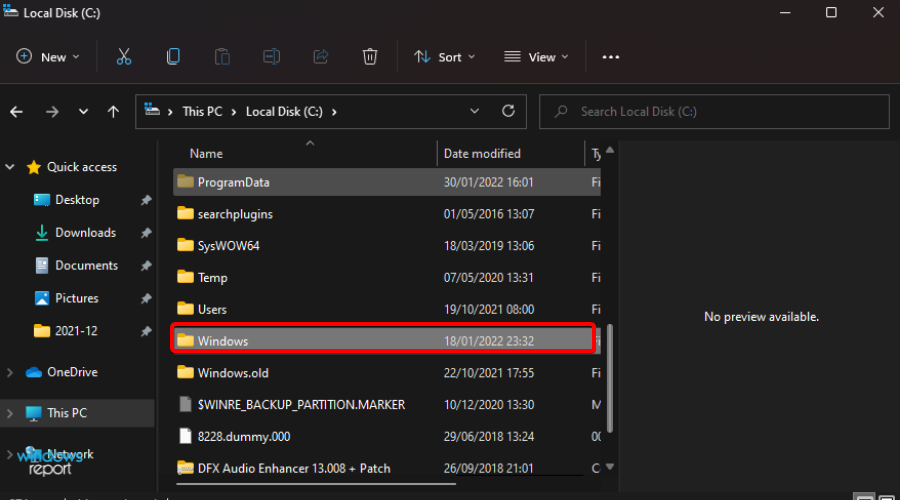Click the Rename icon in toolbar
Viewport: 900px width, 500px height.
pyautogui.click(x=271, y=57)
